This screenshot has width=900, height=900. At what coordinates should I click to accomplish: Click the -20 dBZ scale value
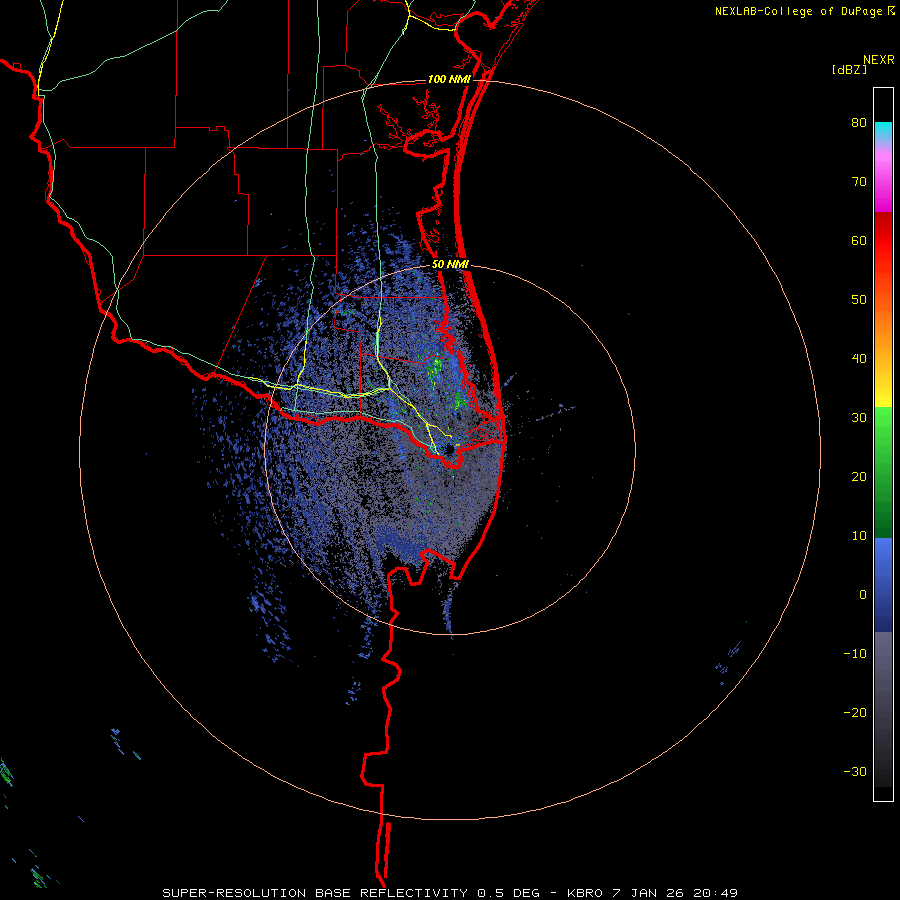tap(855, 712)
